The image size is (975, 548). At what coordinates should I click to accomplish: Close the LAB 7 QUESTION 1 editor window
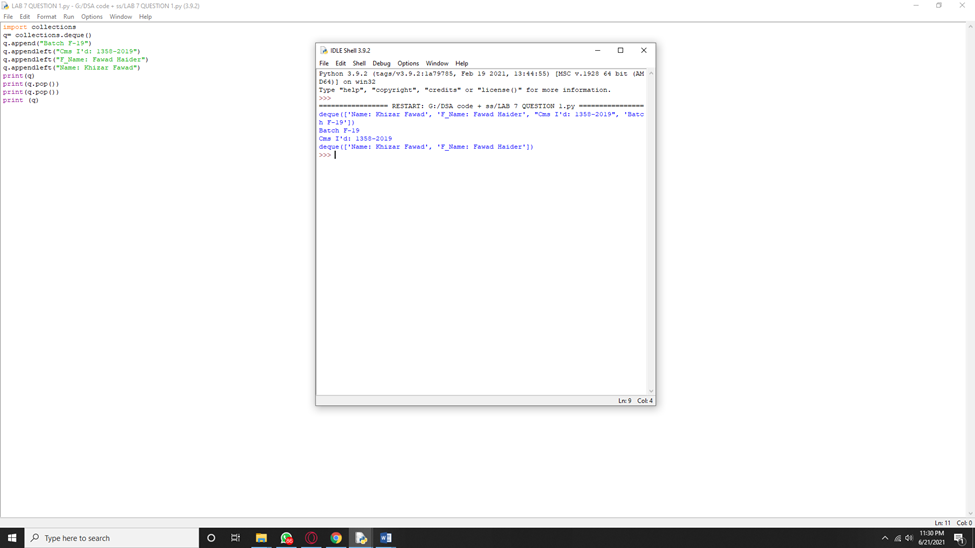tap(962, 6)
